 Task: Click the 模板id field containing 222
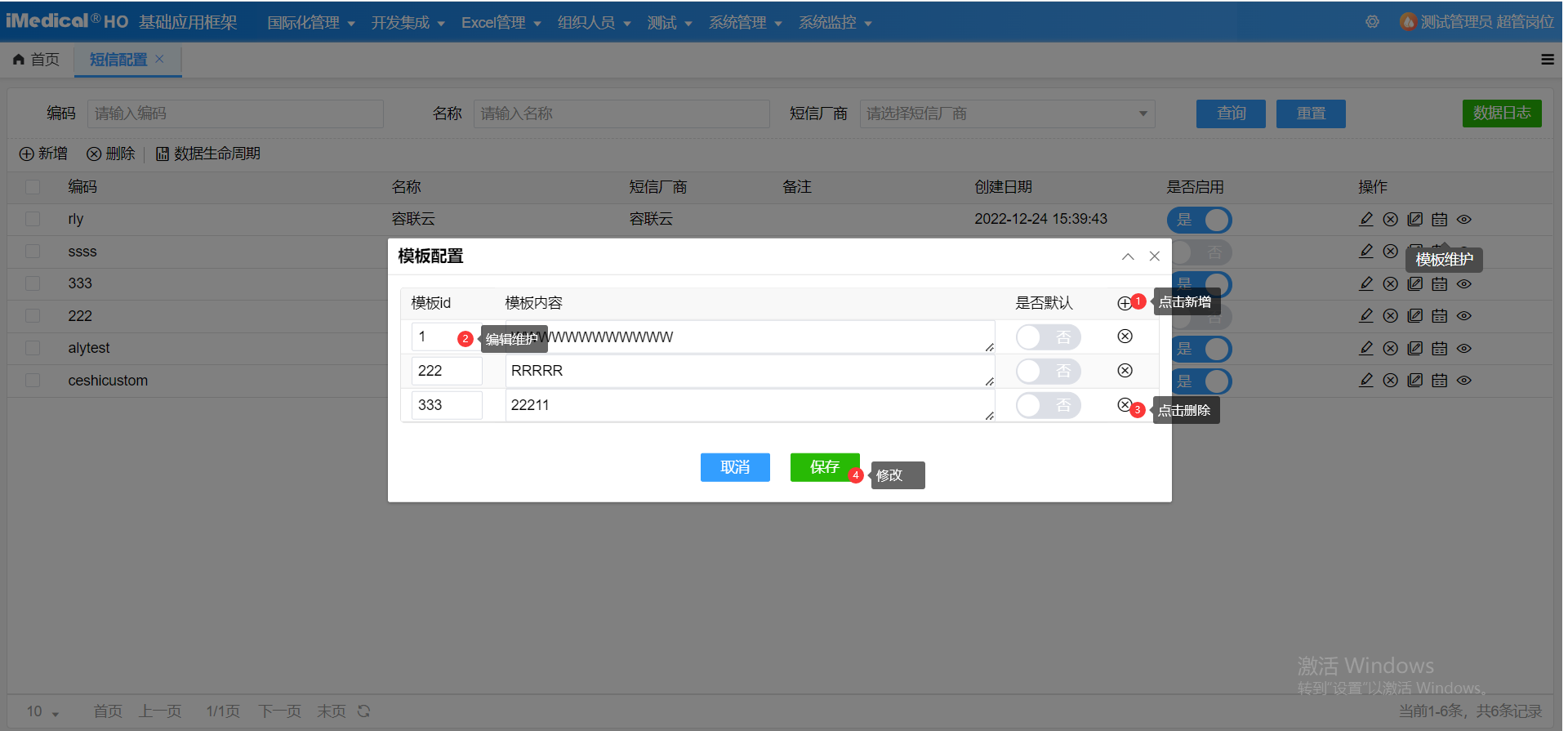click(x=447, y=371)
